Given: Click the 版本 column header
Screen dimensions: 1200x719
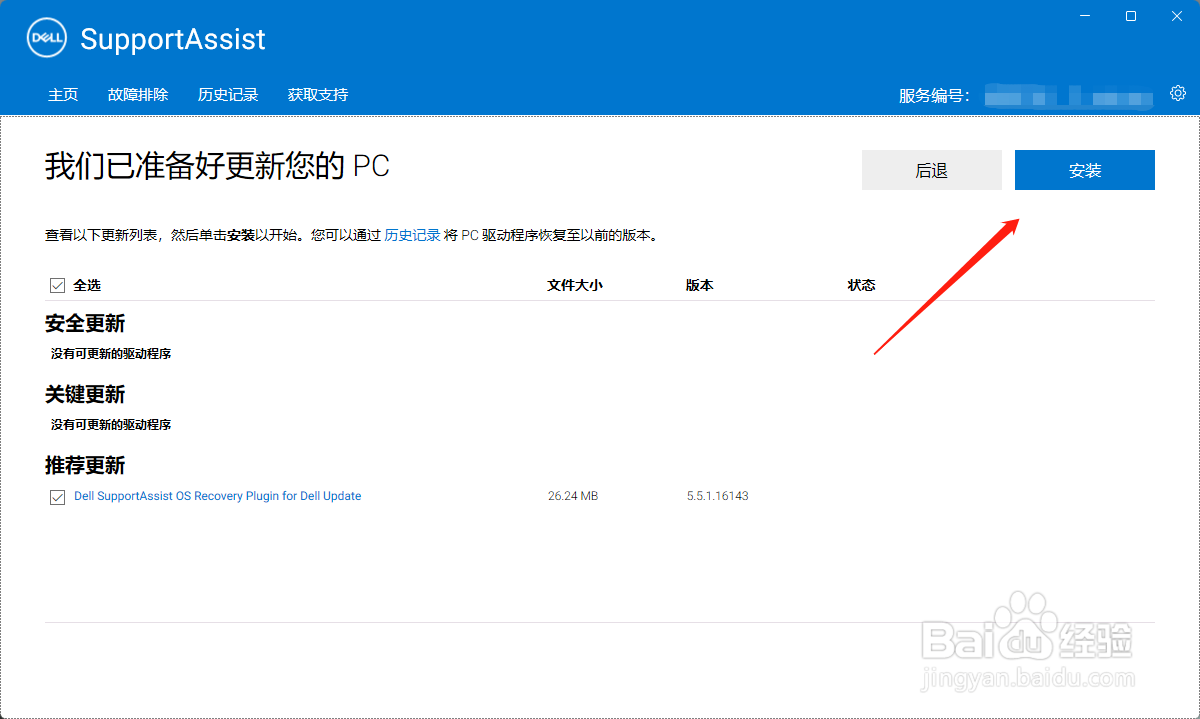Looking at the screenshot, I should coord(700,285).
